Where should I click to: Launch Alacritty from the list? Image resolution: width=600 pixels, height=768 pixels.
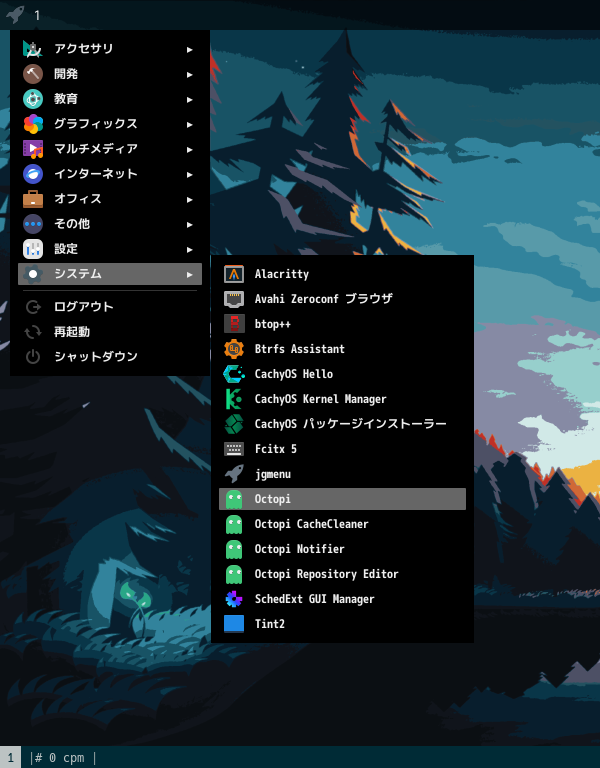342,274
